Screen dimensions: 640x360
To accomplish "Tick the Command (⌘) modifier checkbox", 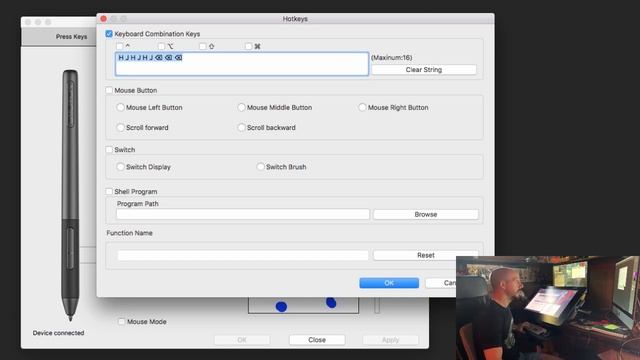I will (249, 47).
